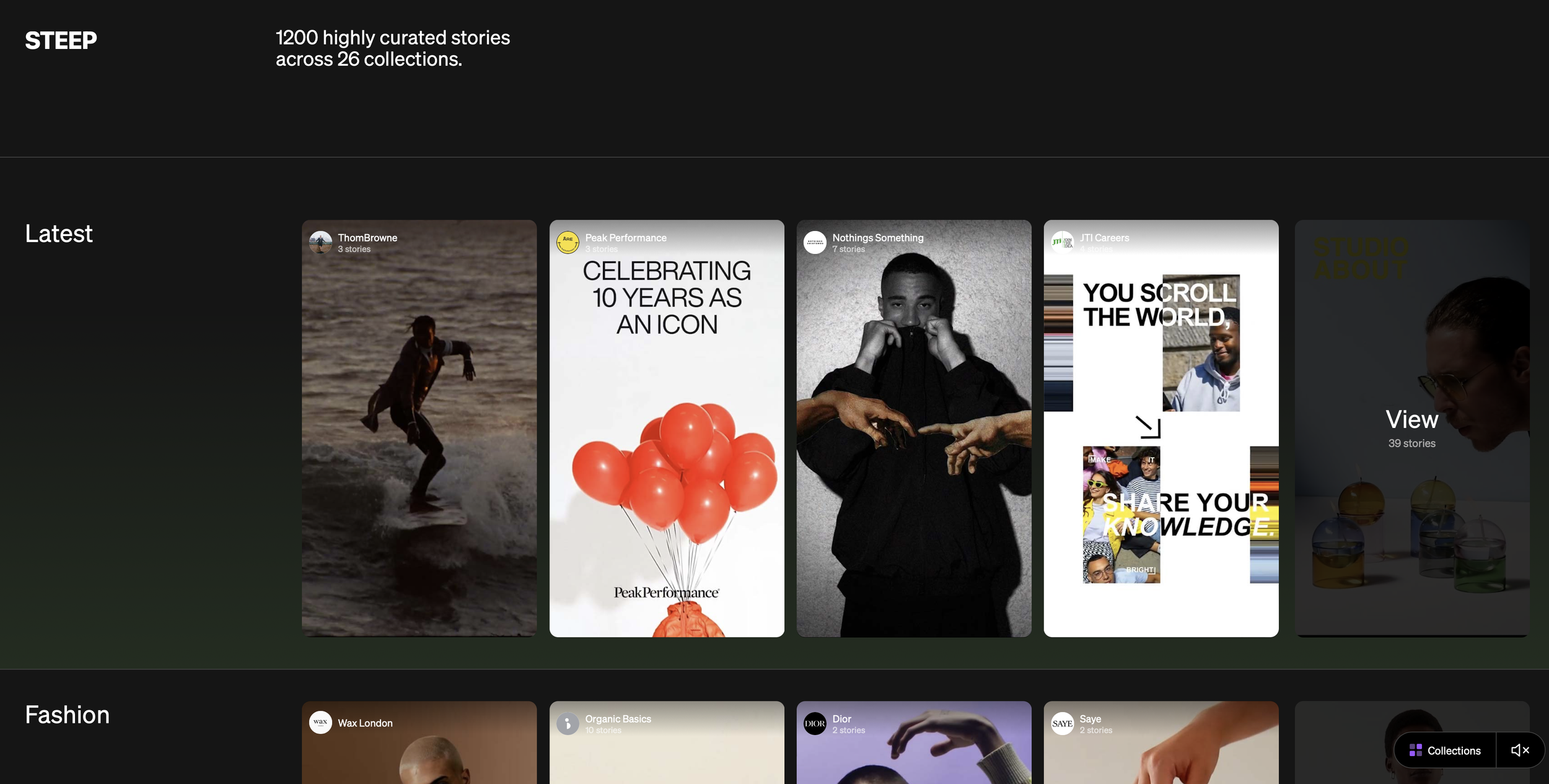Click Peak Performance smiley avatar
This screenshot has height=784, width=1549.
[568, 242]
